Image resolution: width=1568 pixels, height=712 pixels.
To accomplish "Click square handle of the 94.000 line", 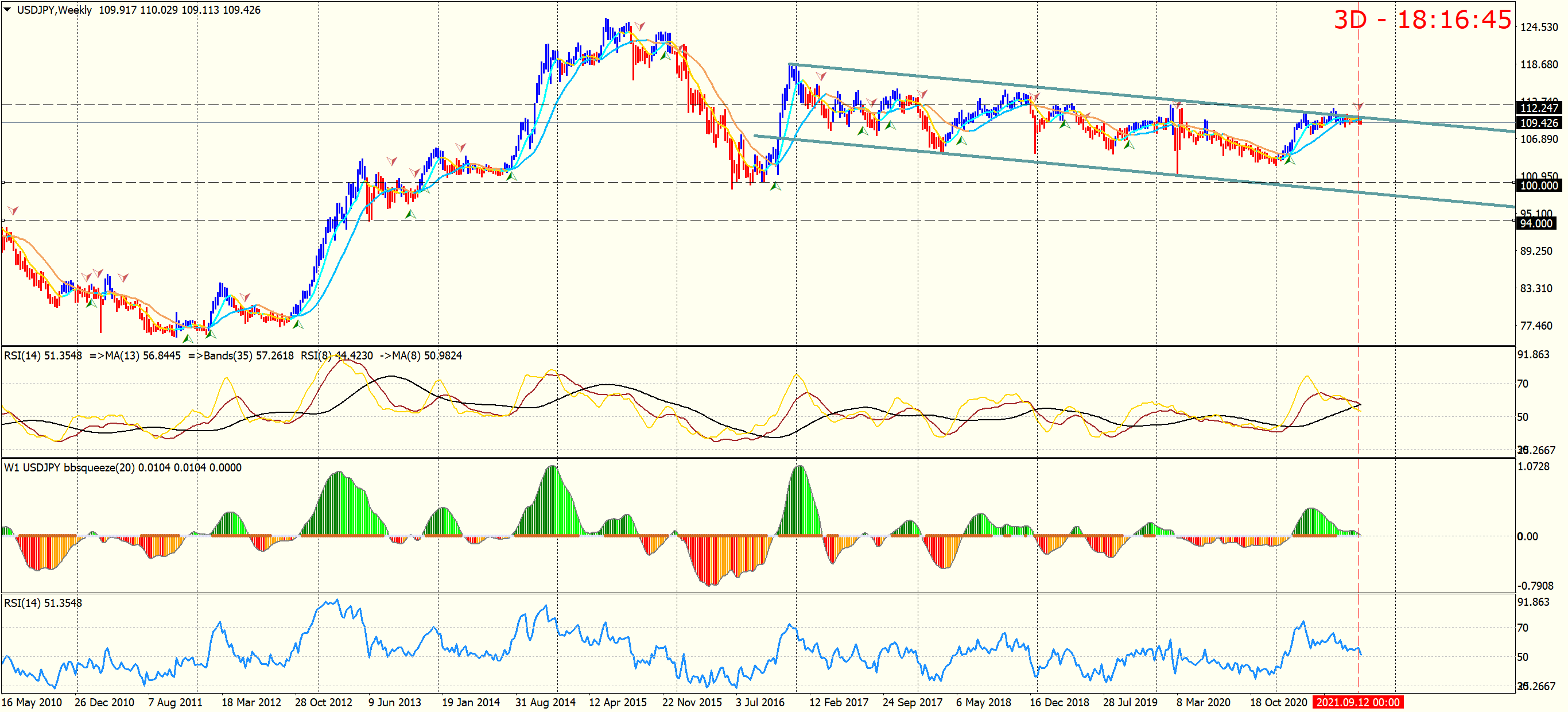I will tap(3, 220).
